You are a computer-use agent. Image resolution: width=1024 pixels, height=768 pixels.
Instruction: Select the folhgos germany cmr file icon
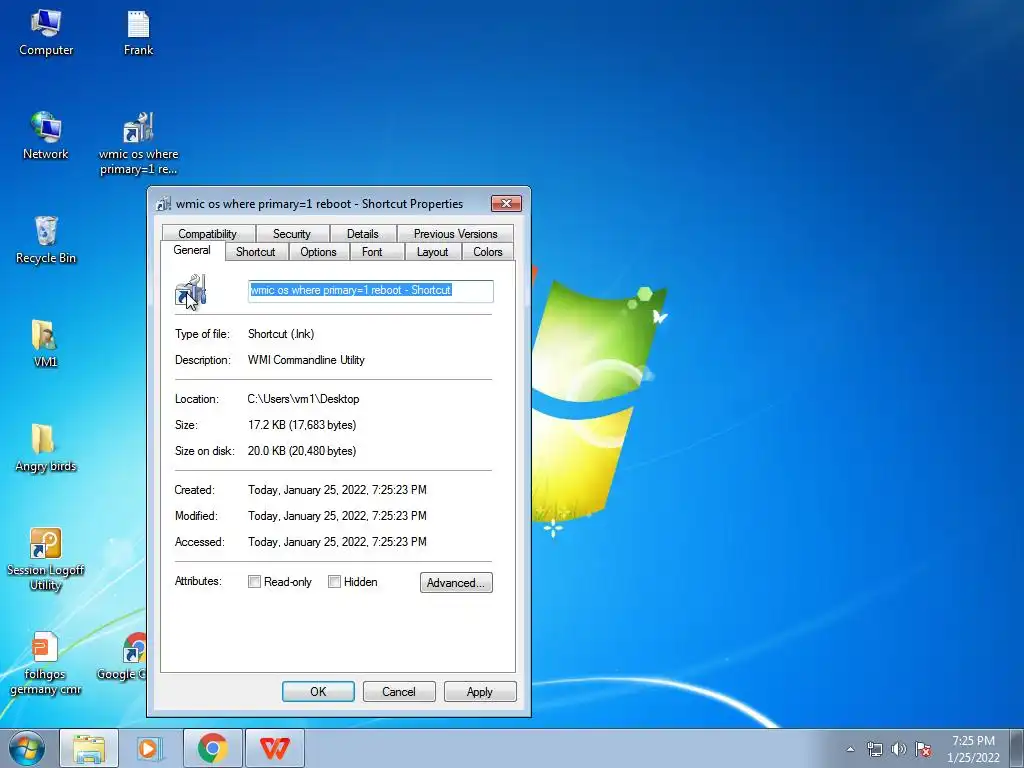tap(45, 664)
